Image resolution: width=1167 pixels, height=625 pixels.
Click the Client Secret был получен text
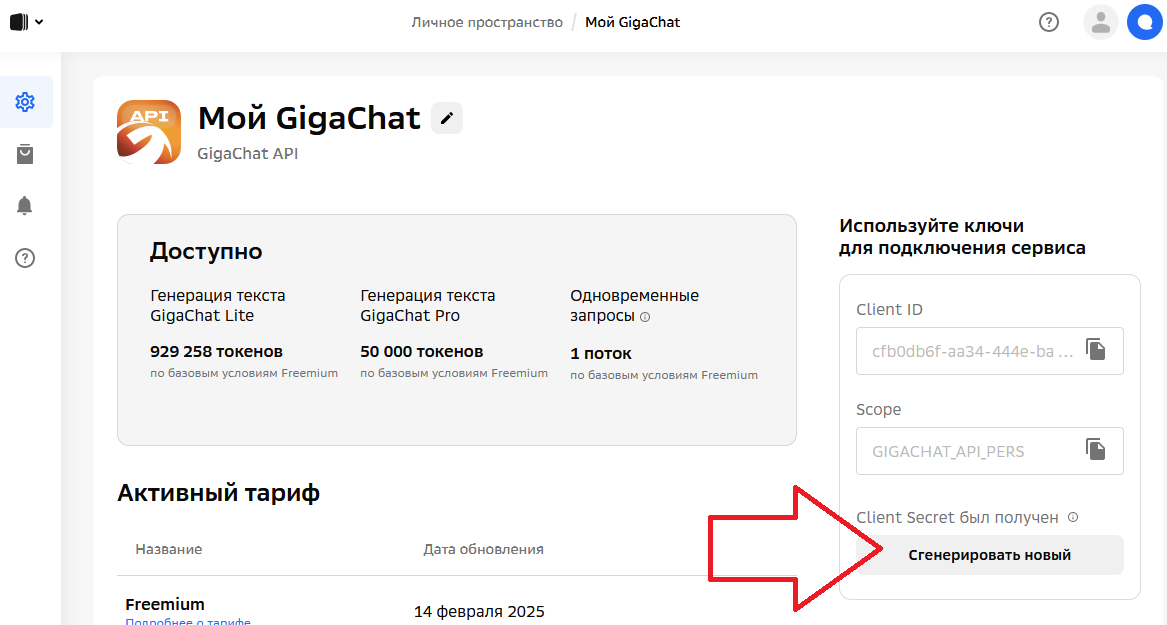click(957, 517)
